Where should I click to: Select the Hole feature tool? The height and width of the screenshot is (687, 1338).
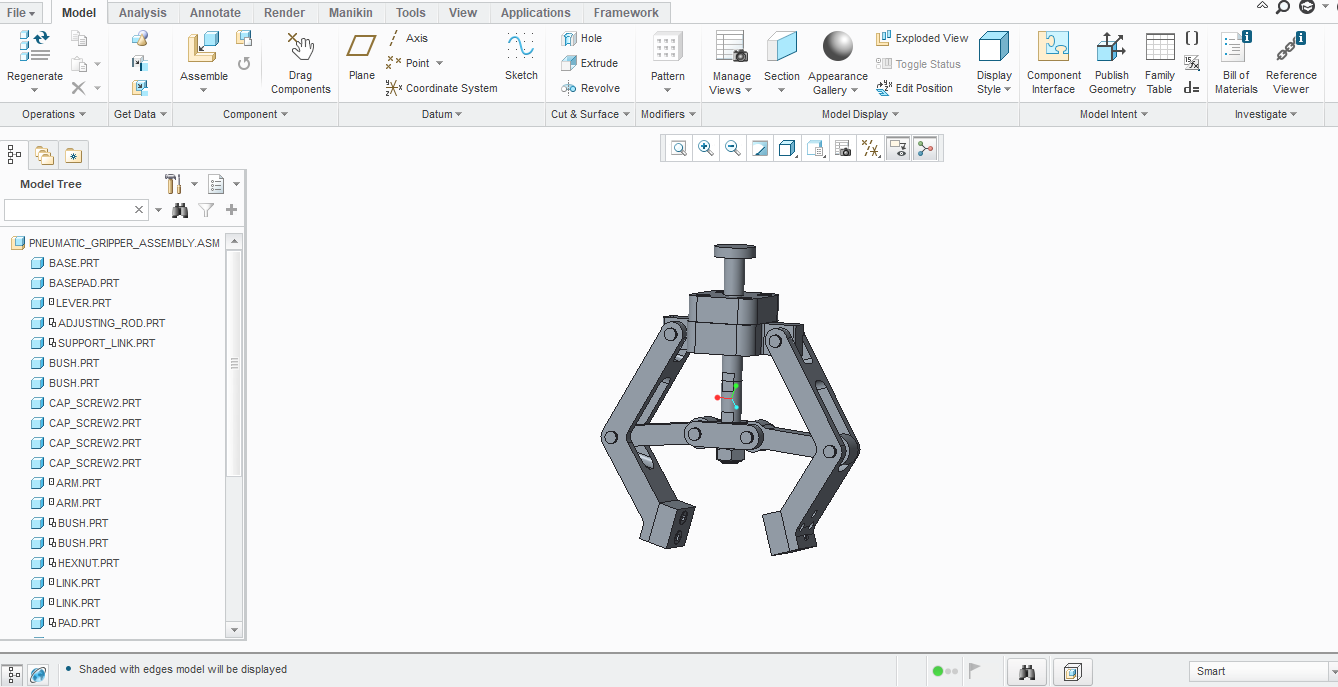(x=582, y=38)
